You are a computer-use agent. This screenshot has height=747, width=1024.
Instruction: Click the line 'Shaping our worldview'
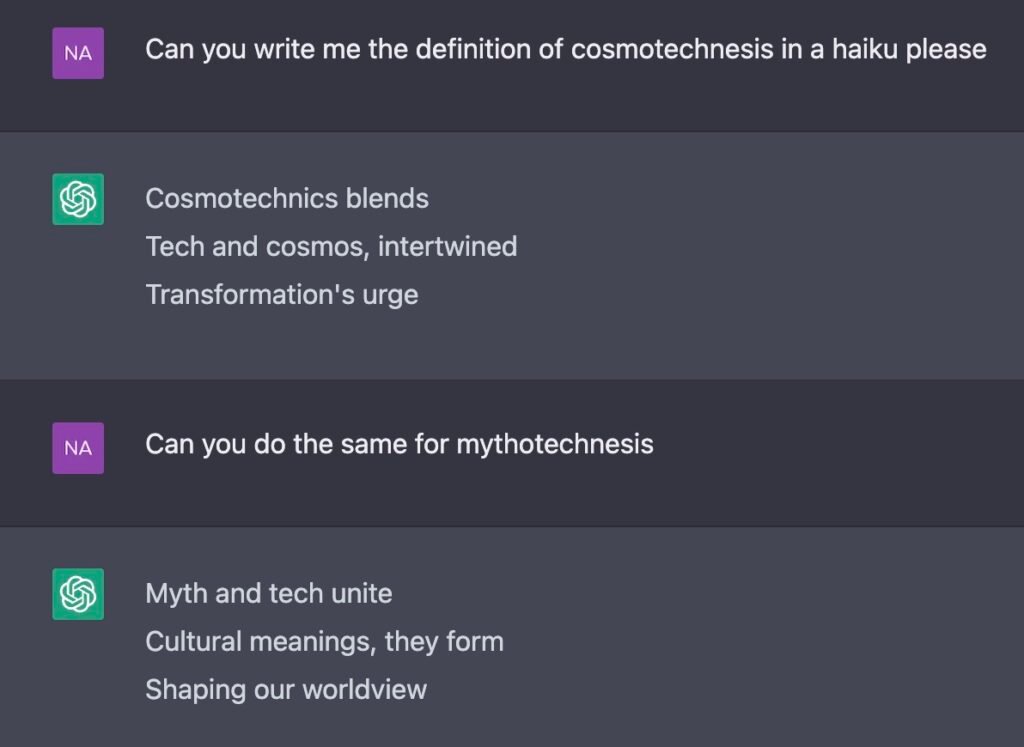click(286, 690)
